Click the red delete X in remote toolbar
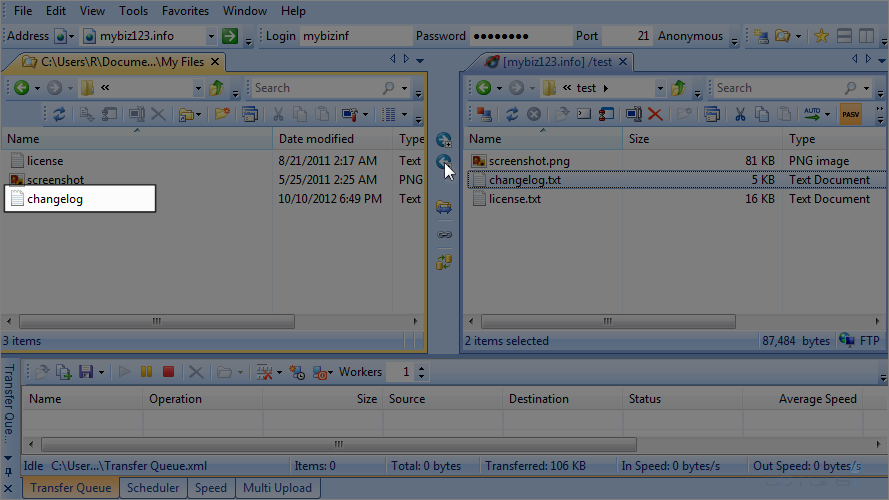This screenshot has height=500, width=889. tap(655, 114)
